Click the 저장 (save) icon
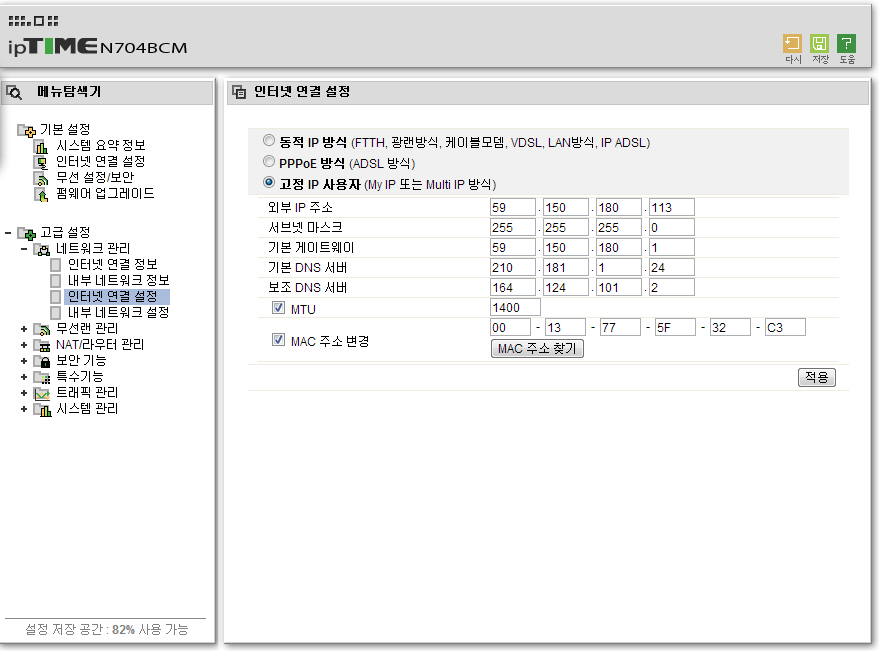This screenshot has width=883, height=656. point(819,44)
